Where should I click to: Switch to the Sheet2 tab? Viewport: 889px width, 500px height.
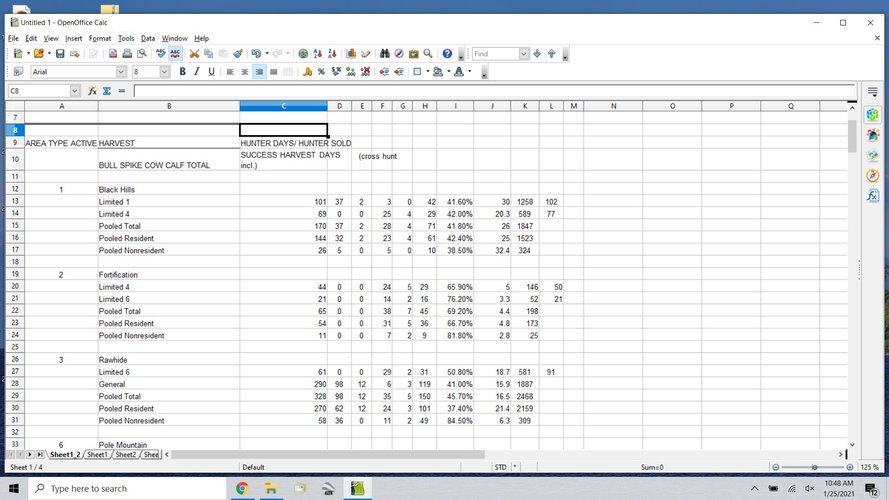pos(125,455)
